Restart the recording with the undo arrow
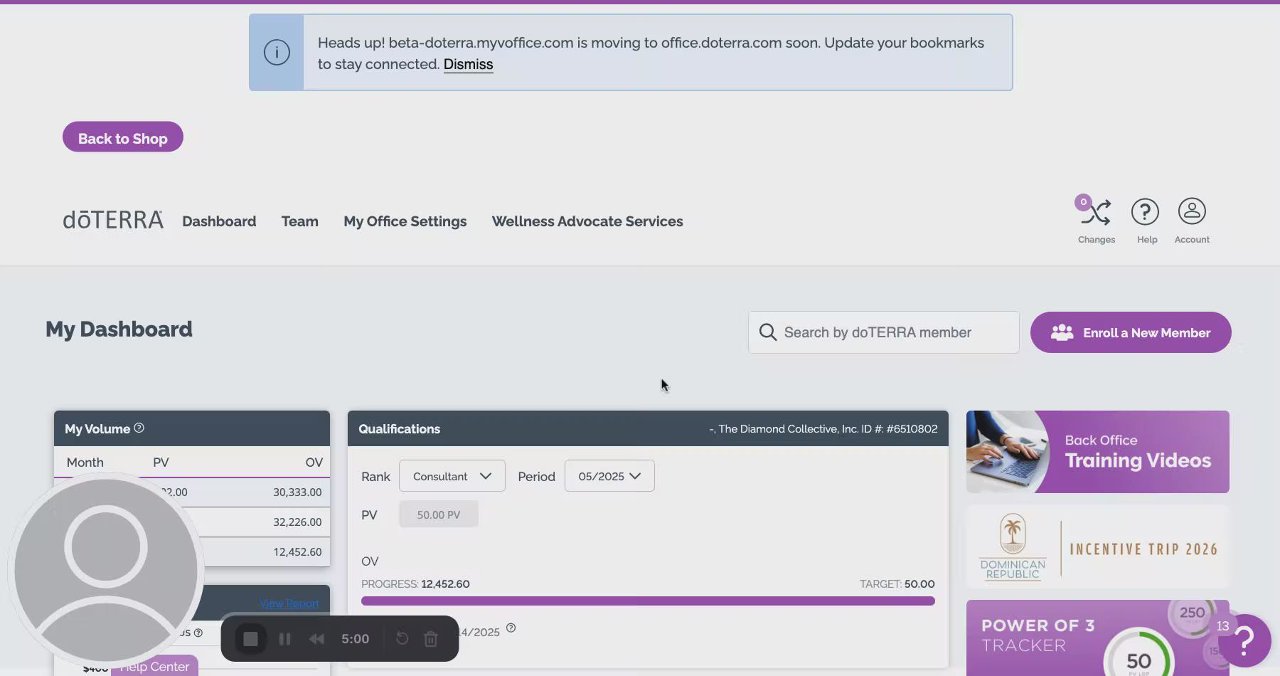This screenshot has height=676, width=1280. coord(402,639)
